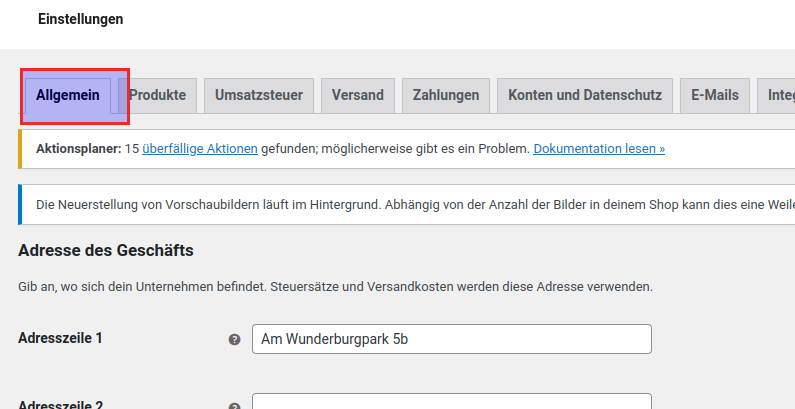This screenshot has width=795, height=409.
Task: Select the Umsatzsteuer tab
Action: (x=259, y=96)
